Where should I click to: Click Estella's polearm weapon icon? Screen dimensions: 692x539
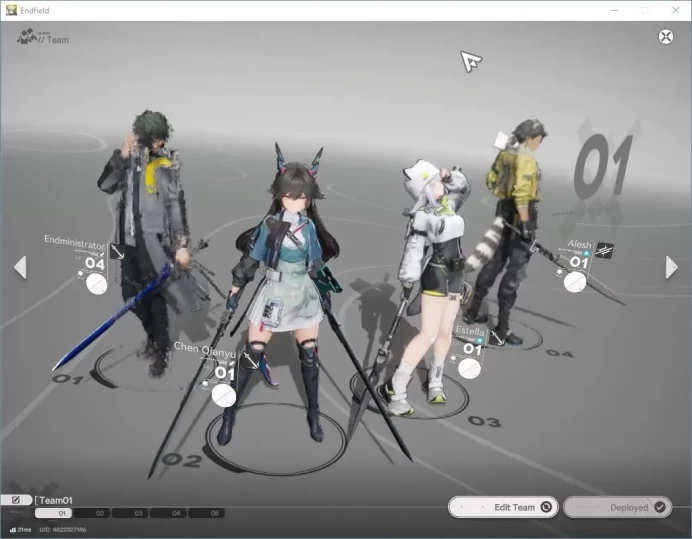(497, 338)
